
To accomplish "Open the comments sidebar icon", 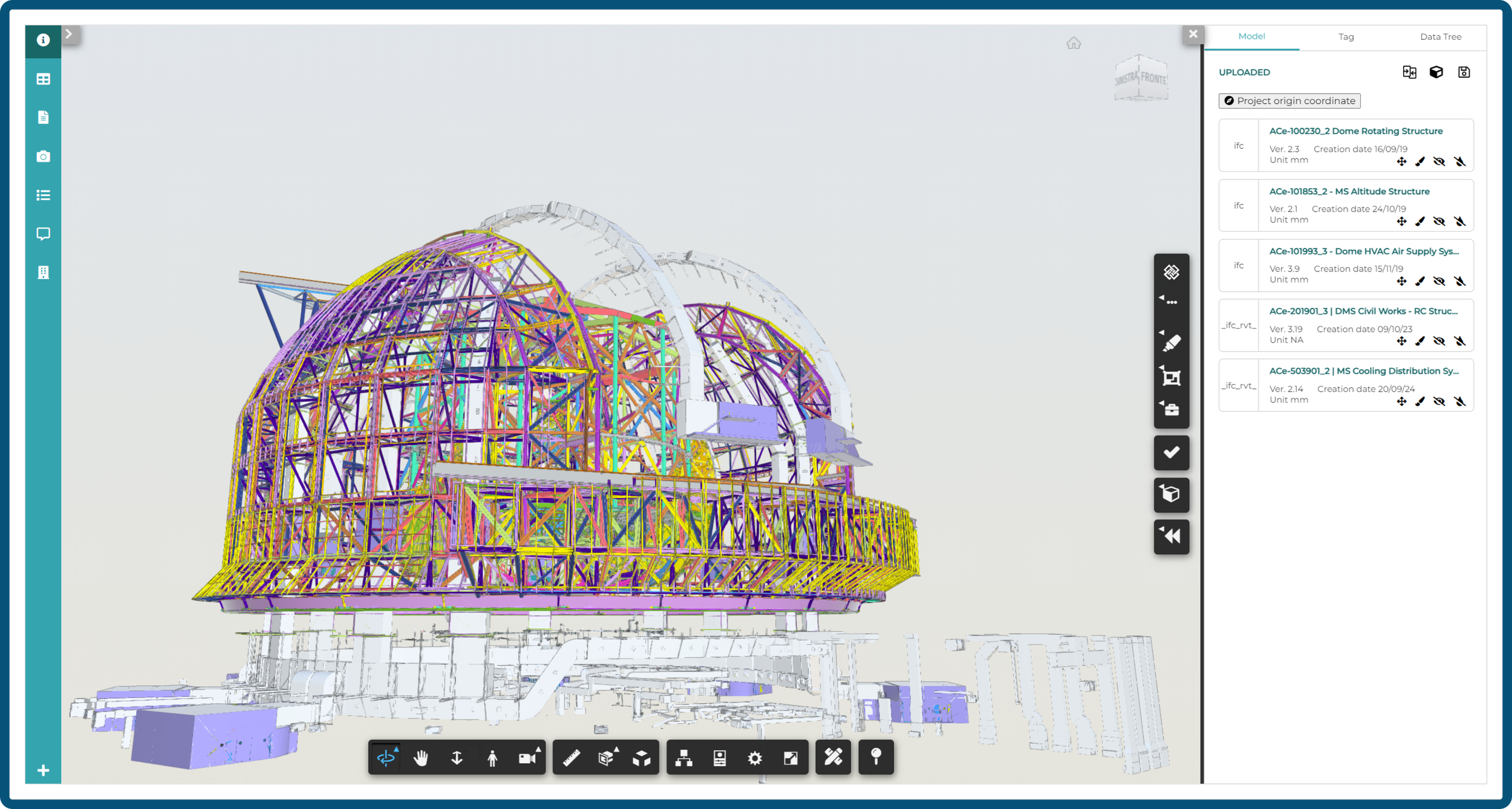I will (x=43, y=234).
